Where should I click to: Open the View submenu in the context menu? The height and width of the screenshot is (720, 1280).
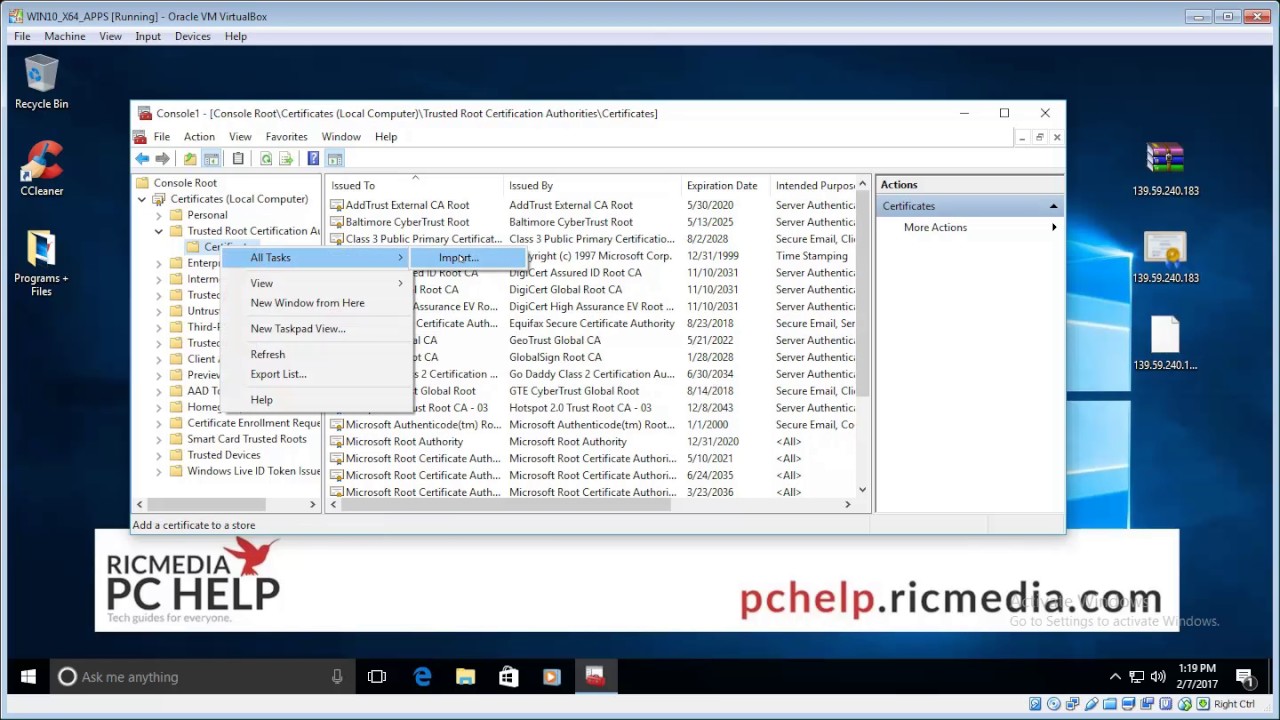pos(318,283)
